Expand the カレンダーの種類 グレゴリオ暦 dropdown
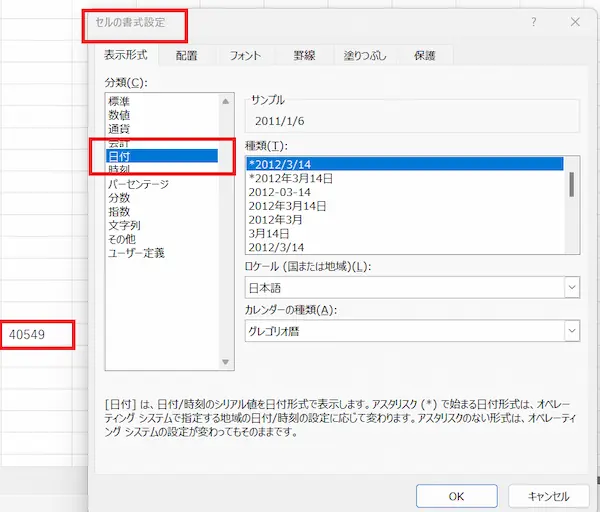The width and height of the screenshot is (600, 512). tap(571, 330)
